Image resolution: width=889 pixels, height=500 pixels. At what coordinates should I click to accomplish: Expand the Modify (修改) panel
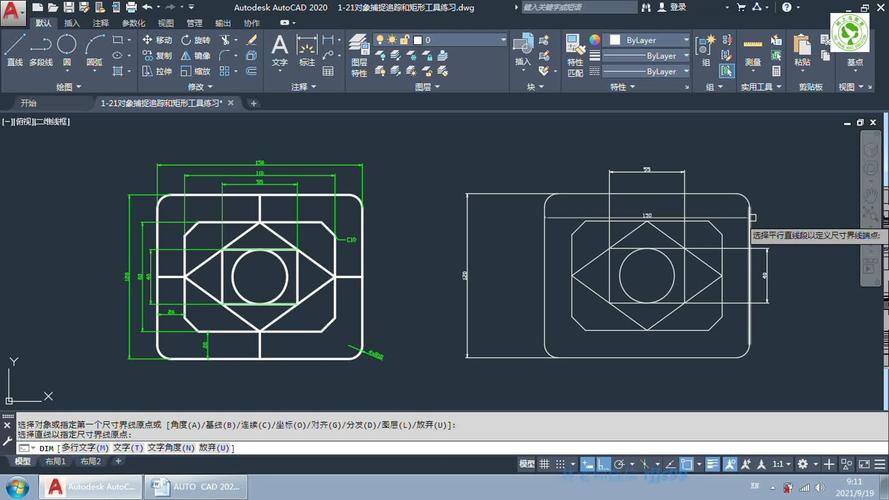200,87
